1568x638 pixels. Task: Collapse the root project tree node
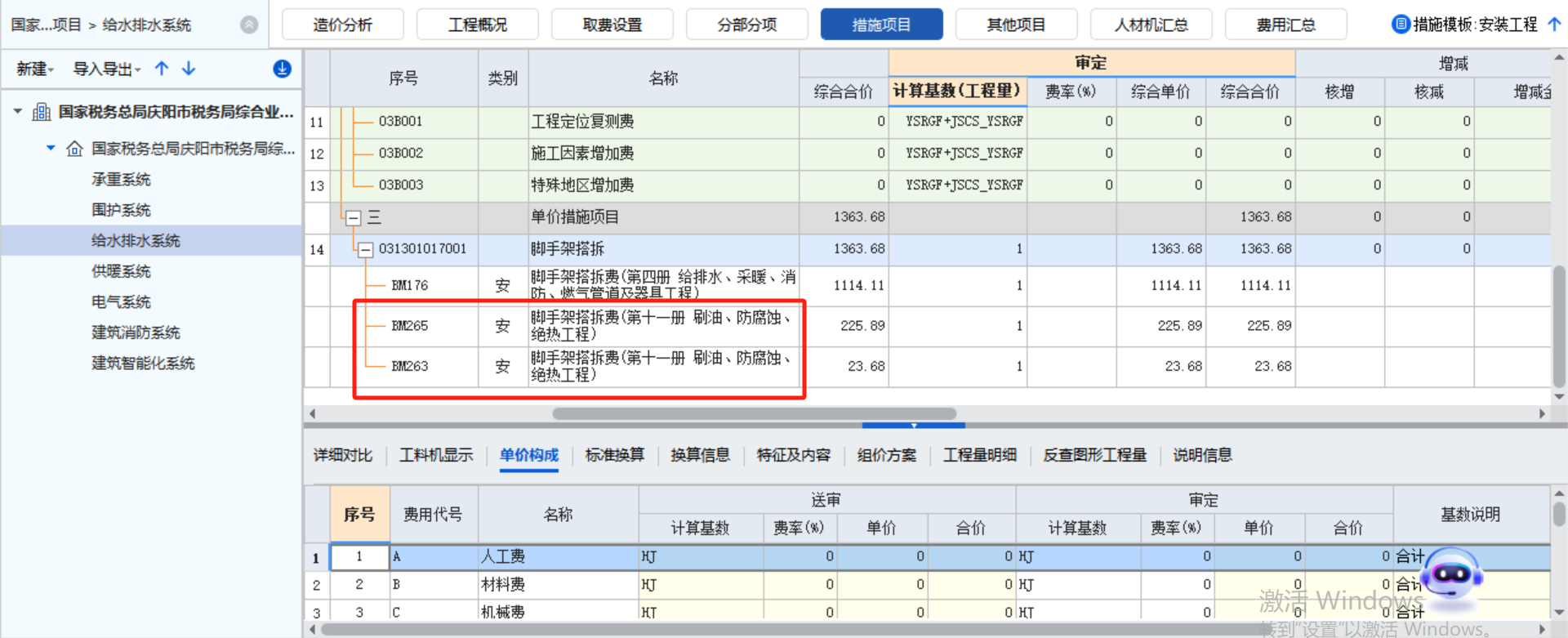click(x=17, y=111)
